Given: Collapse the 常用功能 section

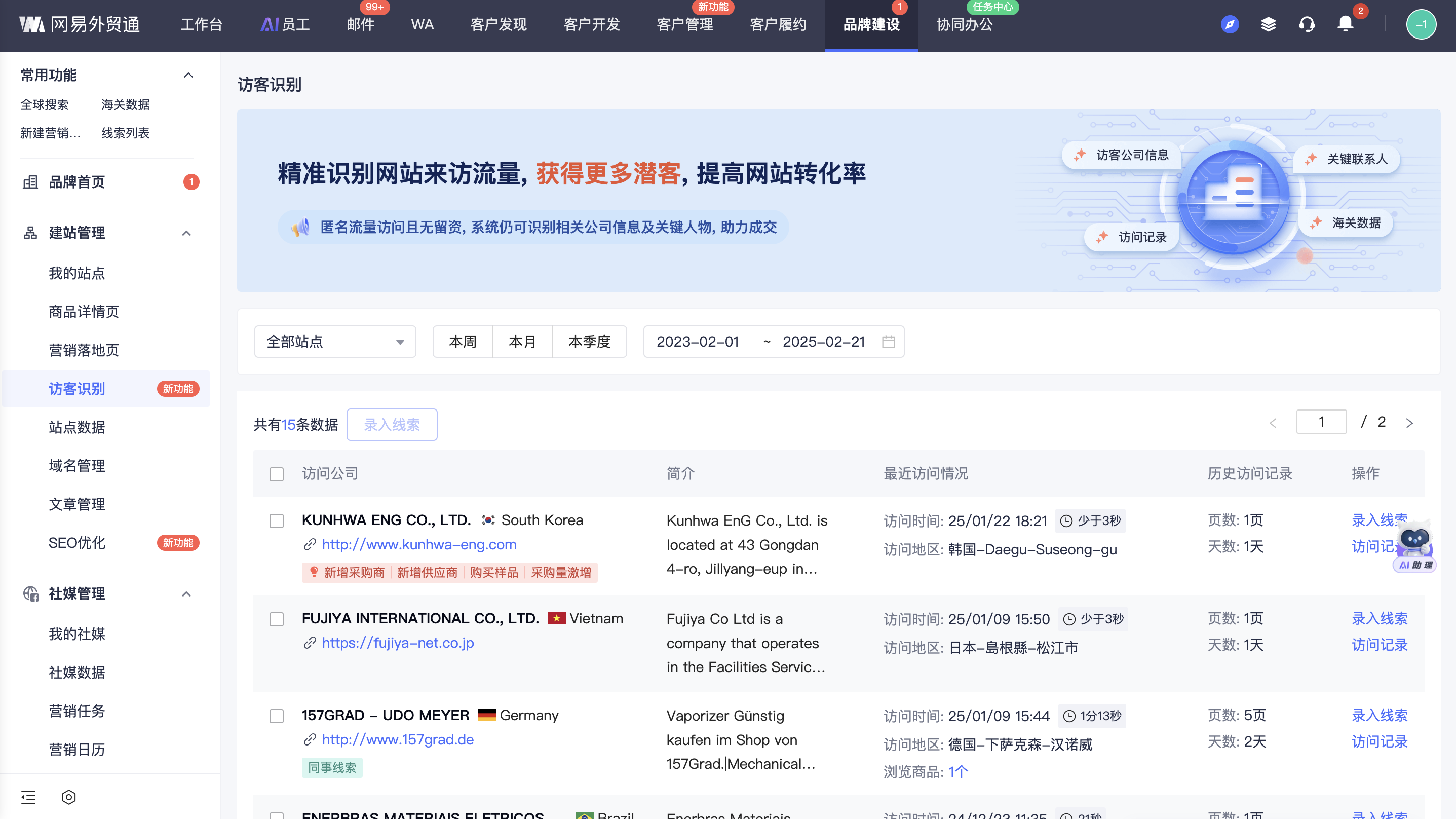Looking at the screenshot, I should [188, 75].
